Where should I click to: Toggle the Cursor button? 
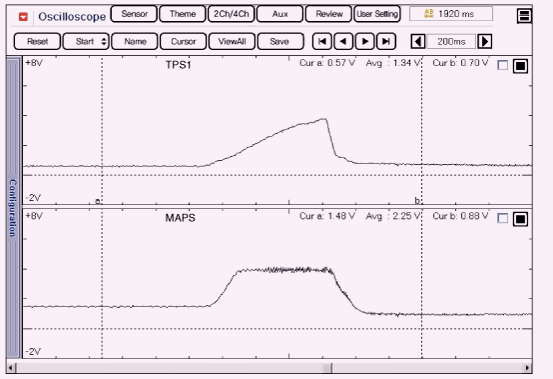[183, 42]
